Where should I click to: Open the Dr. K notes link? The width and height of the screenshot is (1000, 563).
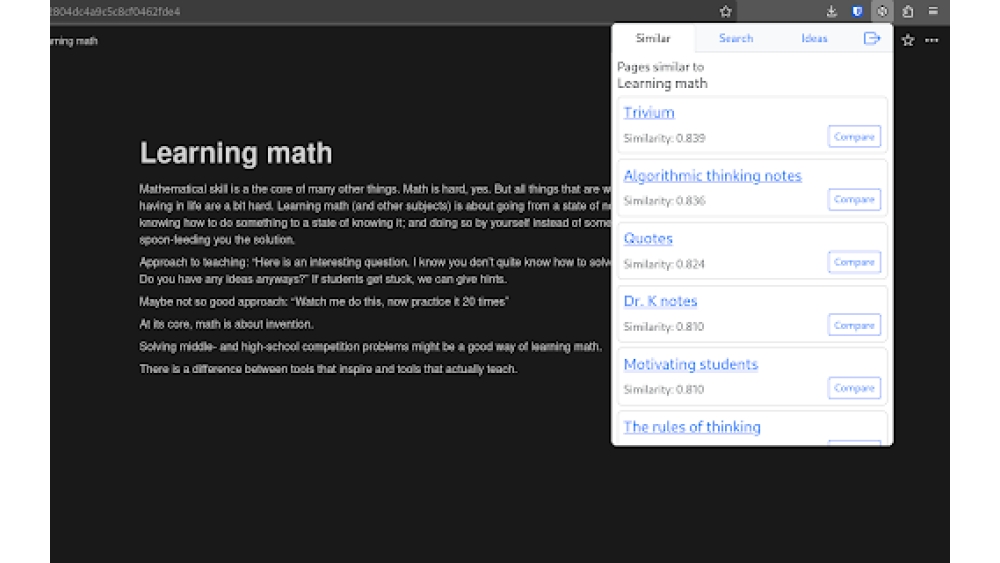[x=660, y=301]
